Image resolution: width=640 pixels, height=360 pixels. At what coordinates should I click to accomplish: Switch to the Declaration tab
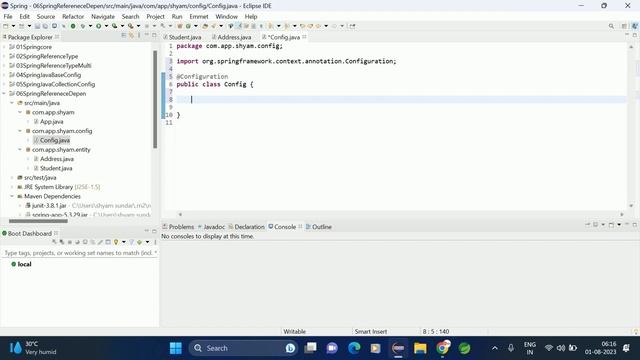pyautogui.click(x=247, y=227)
